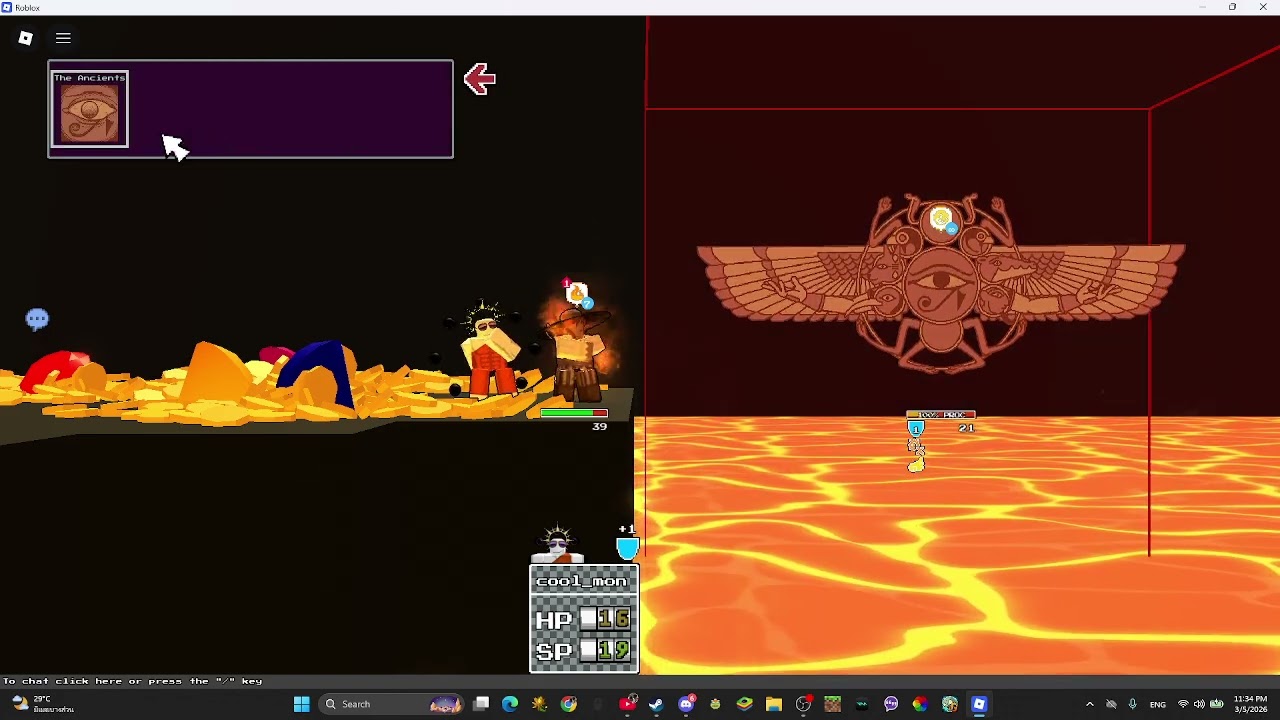Click the green player health bar

[x=573, y=412]
